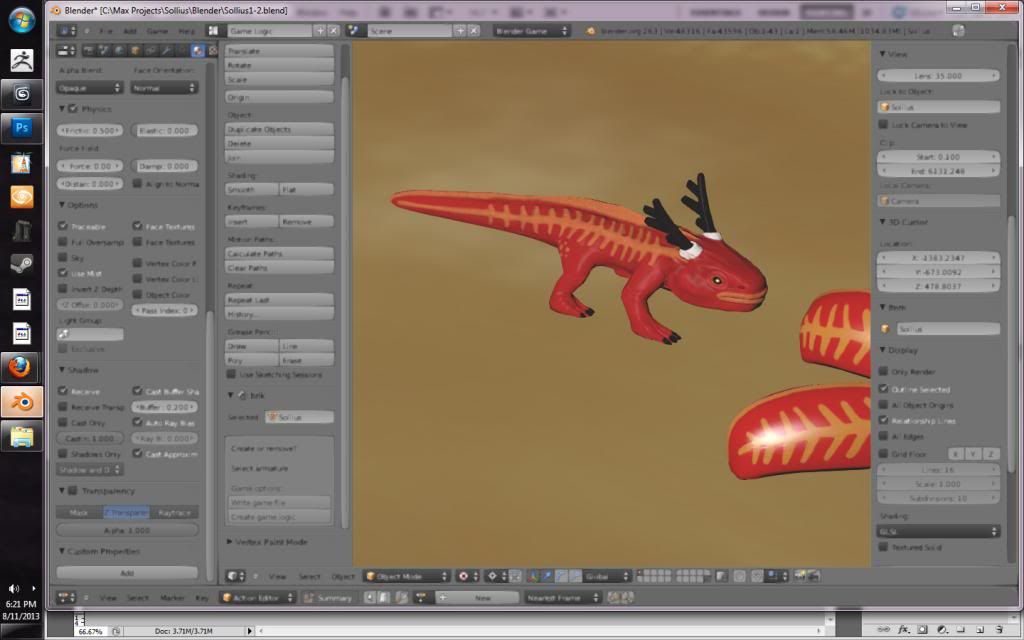This screenshot has height=640, width=1024.
Task: Enable Lock Camera to View
Action: [x=884, y=124]
